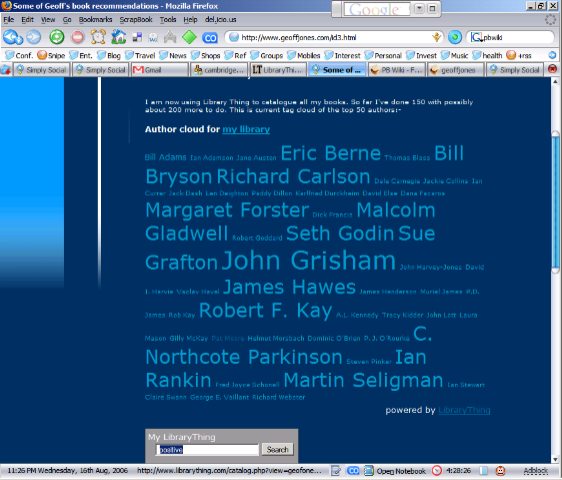The height and width of the screenshot is (480, 562).
Task: Close the current tab with red X
Action: tap(552, 69)
